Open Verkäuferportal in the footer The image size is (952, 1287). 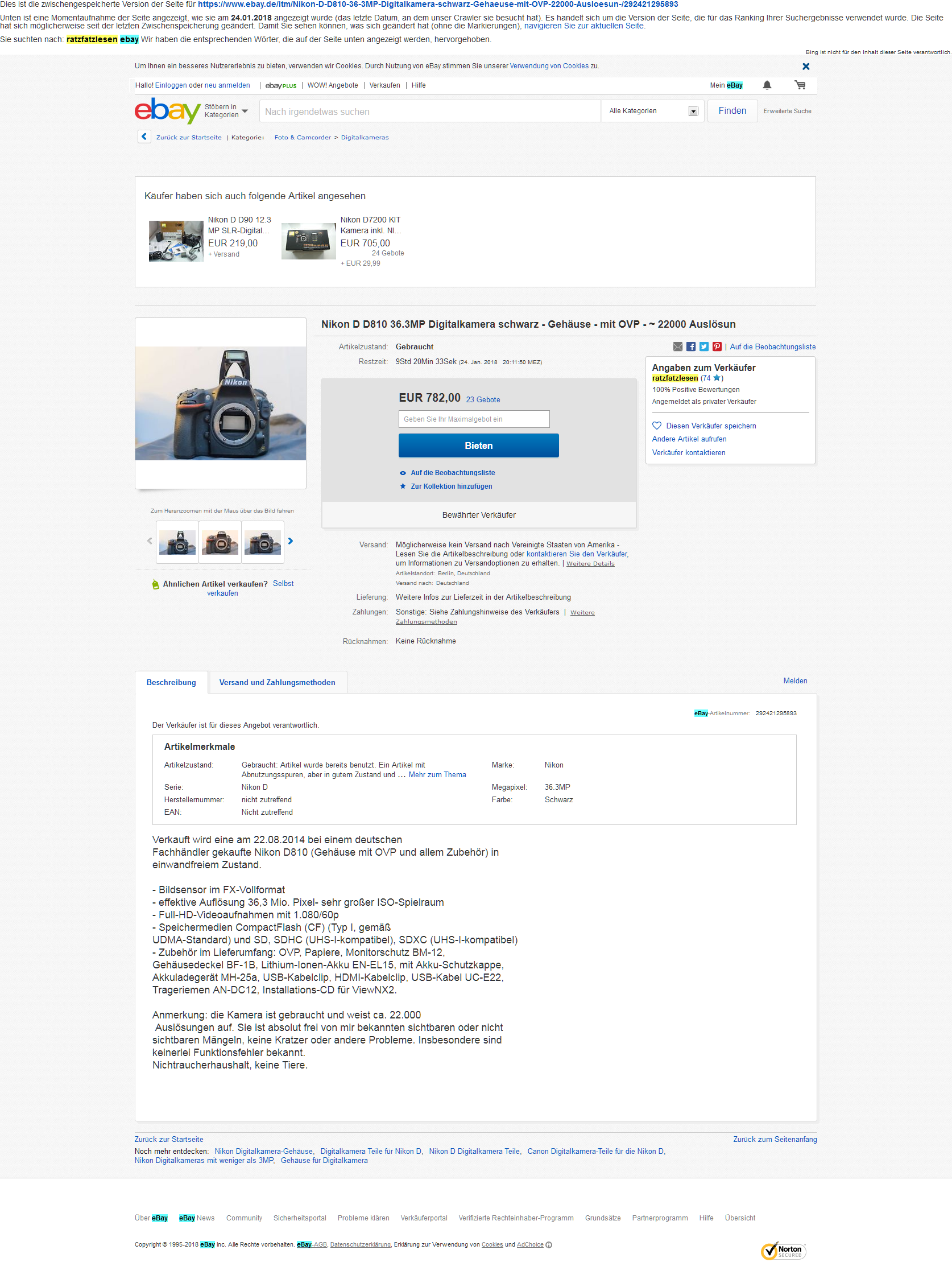[x=424, y=1218]
